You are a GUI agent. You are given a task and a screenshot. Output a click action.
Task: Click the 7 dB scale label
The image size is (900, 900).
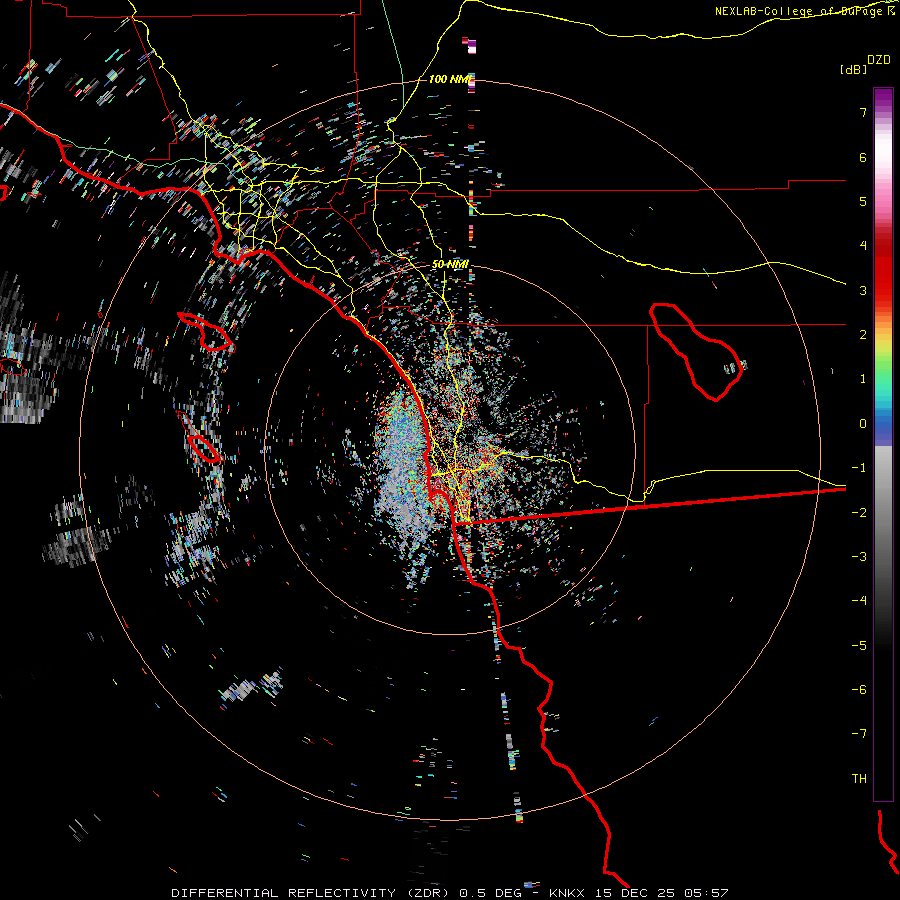[863, 112]
